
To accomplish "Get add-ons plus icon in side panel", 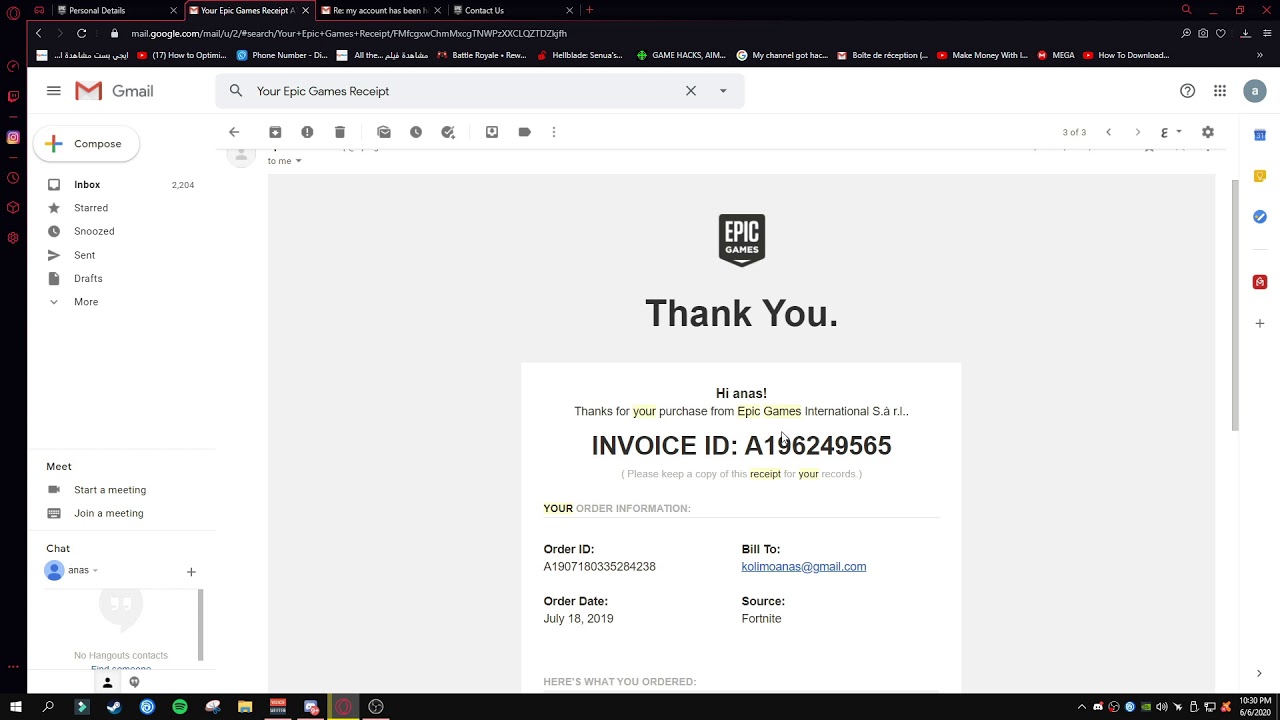I will (1260, 323).
